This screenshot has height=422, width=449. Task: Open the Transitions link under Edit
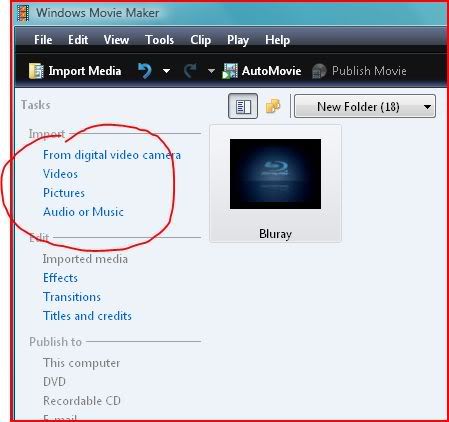pos(72,297)
